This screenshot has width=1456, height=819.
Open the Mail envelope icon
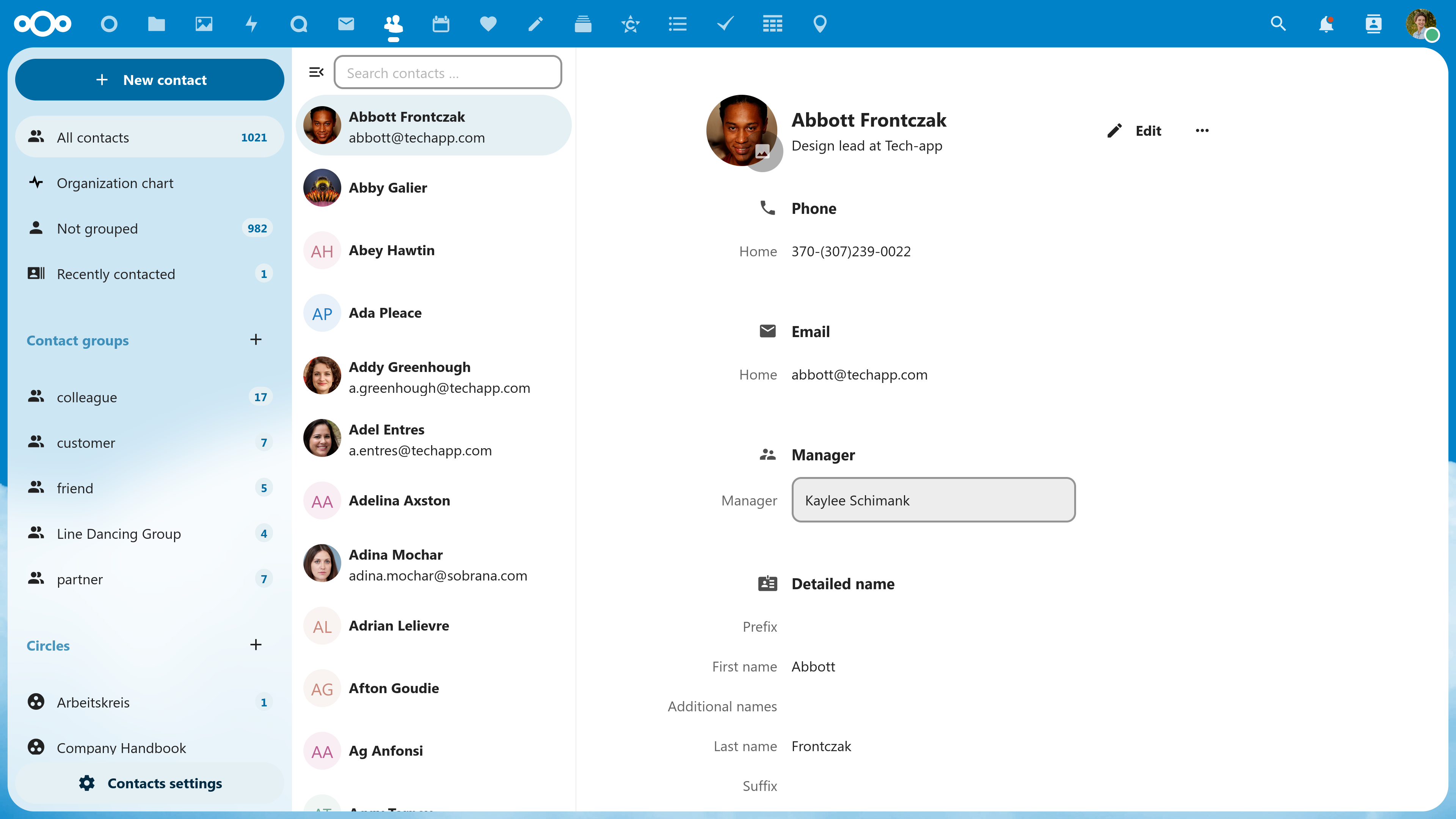(346, 24)
